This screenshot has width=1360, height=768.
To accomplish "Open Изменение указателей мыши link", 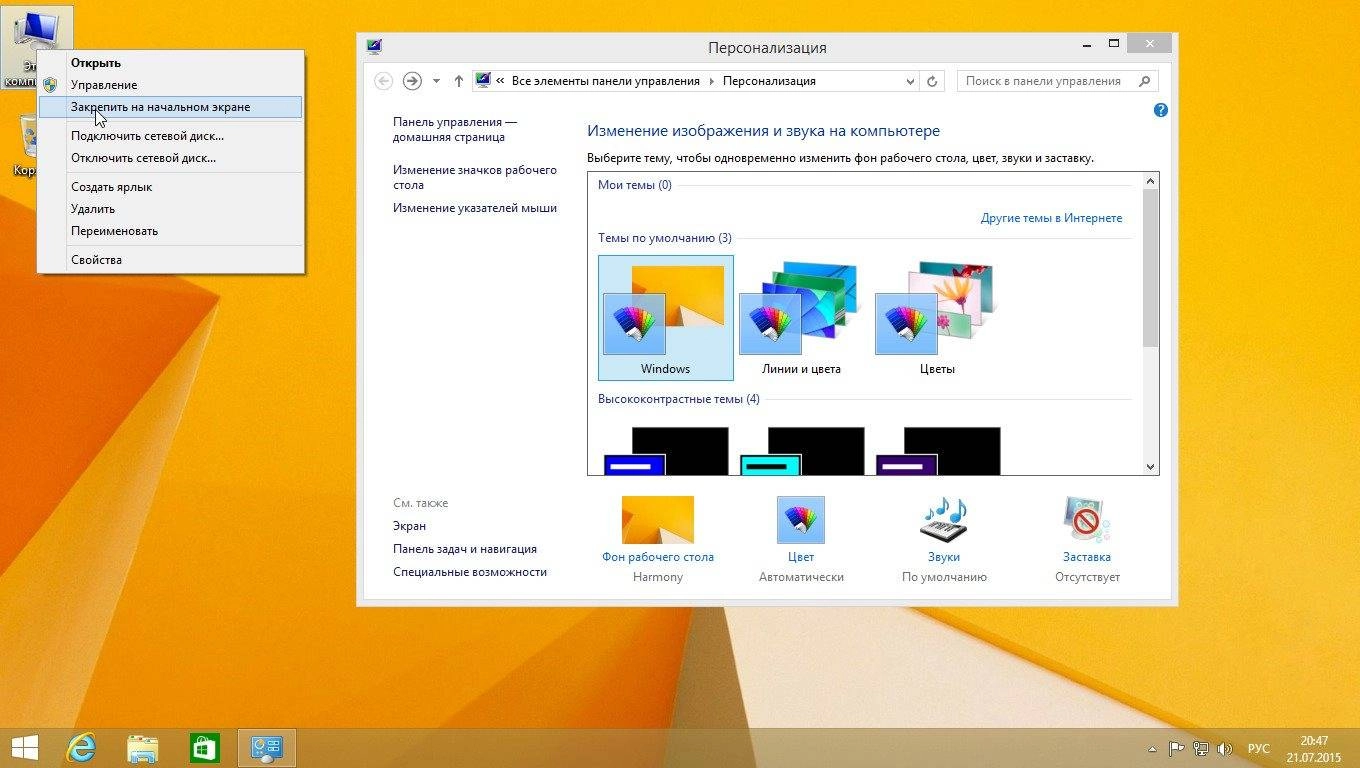I will coord(475,208).
